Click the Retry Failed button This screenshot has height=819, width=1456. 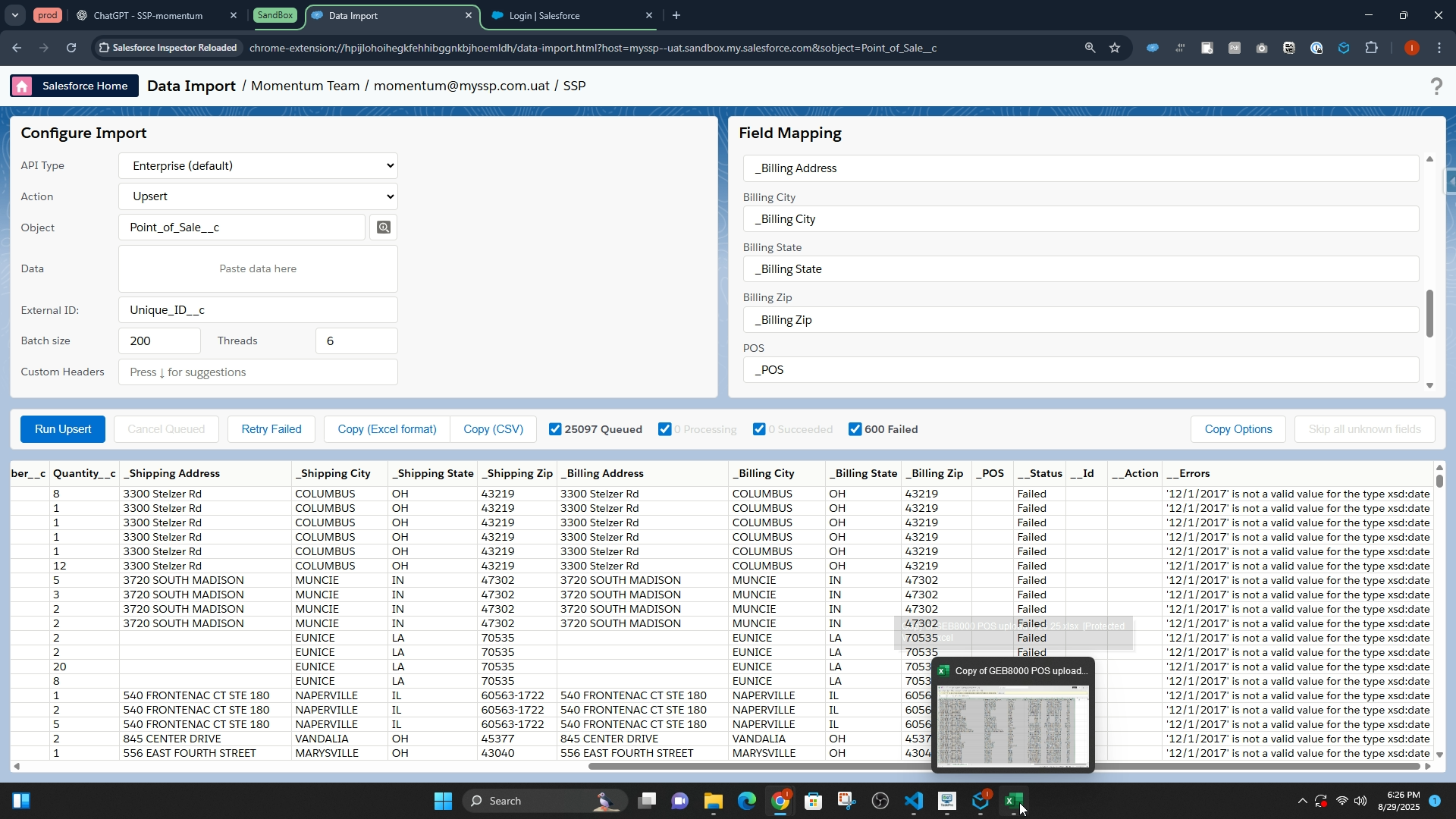click(x=271, y=429)
